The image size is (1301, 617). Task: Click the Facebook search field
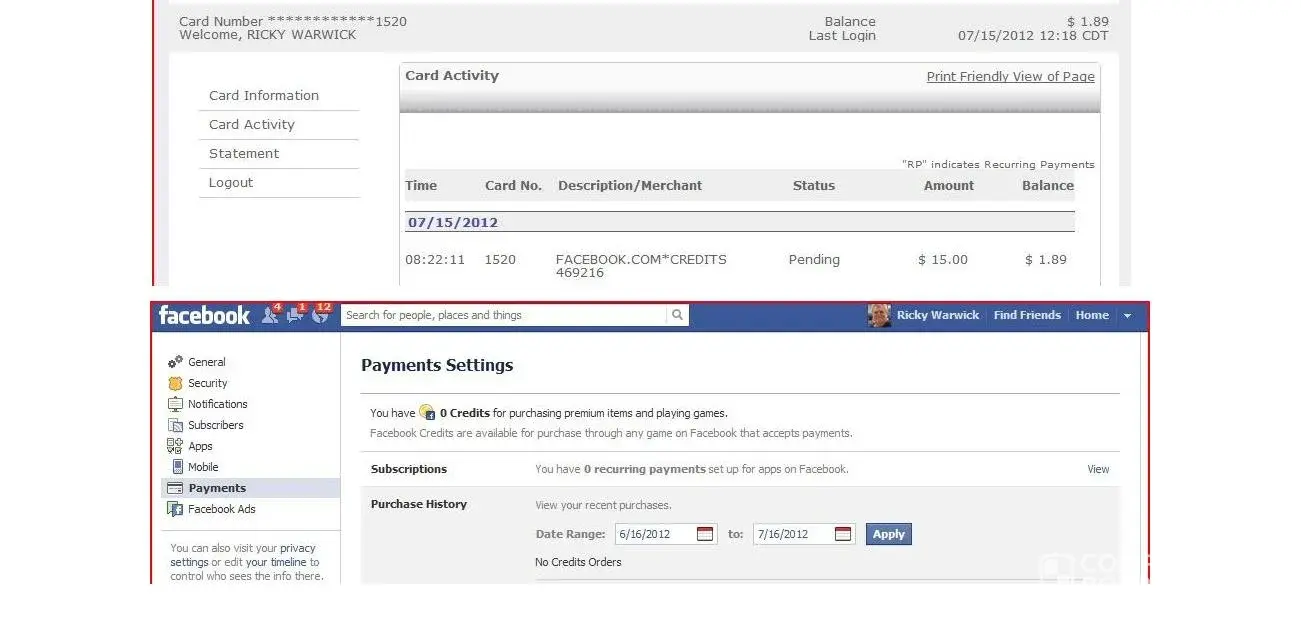click(503, 315)
